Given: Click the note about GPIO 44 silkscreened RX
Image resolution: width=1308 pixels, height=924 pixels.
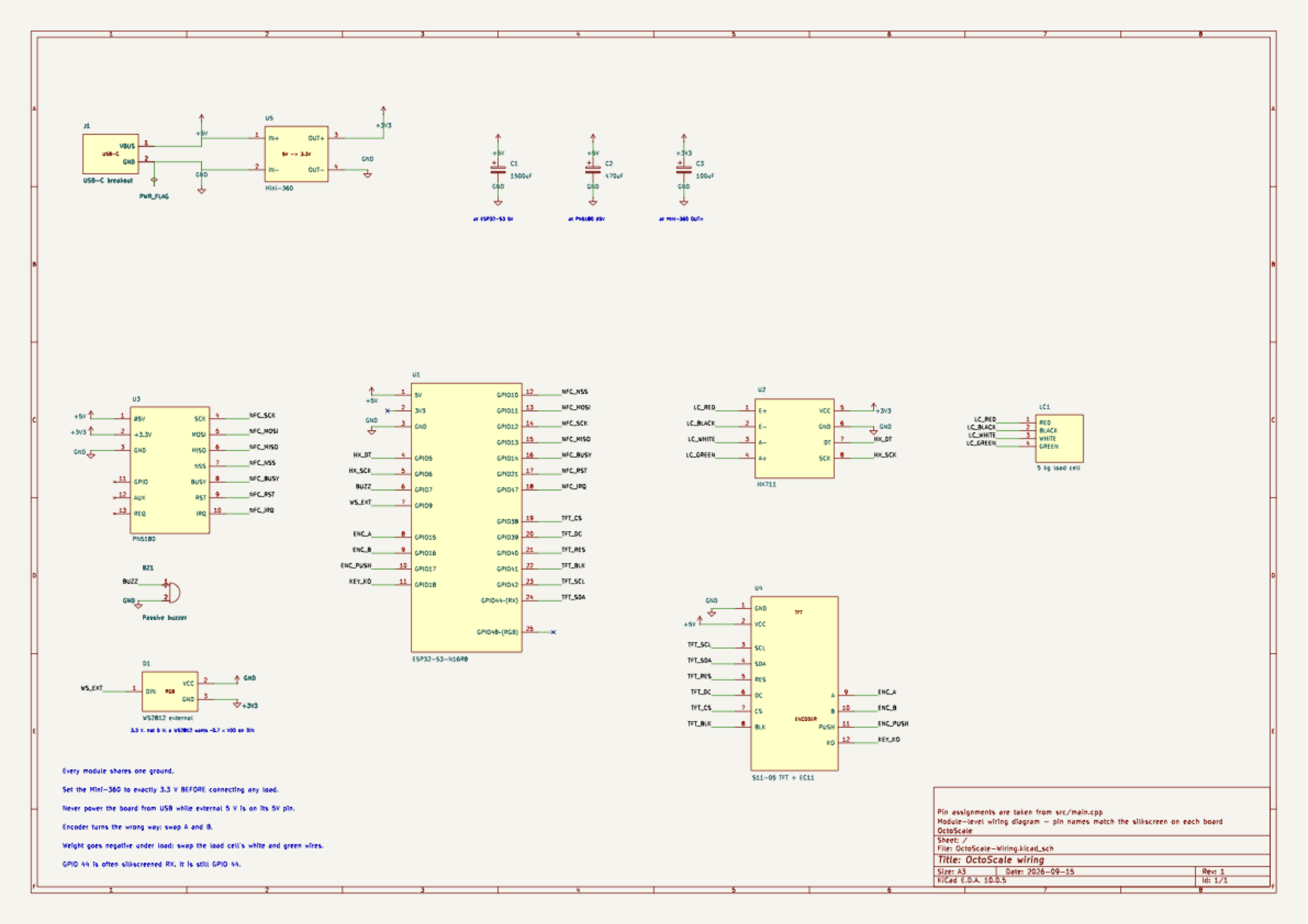Looking at the screenshot, I should (152, 864).
